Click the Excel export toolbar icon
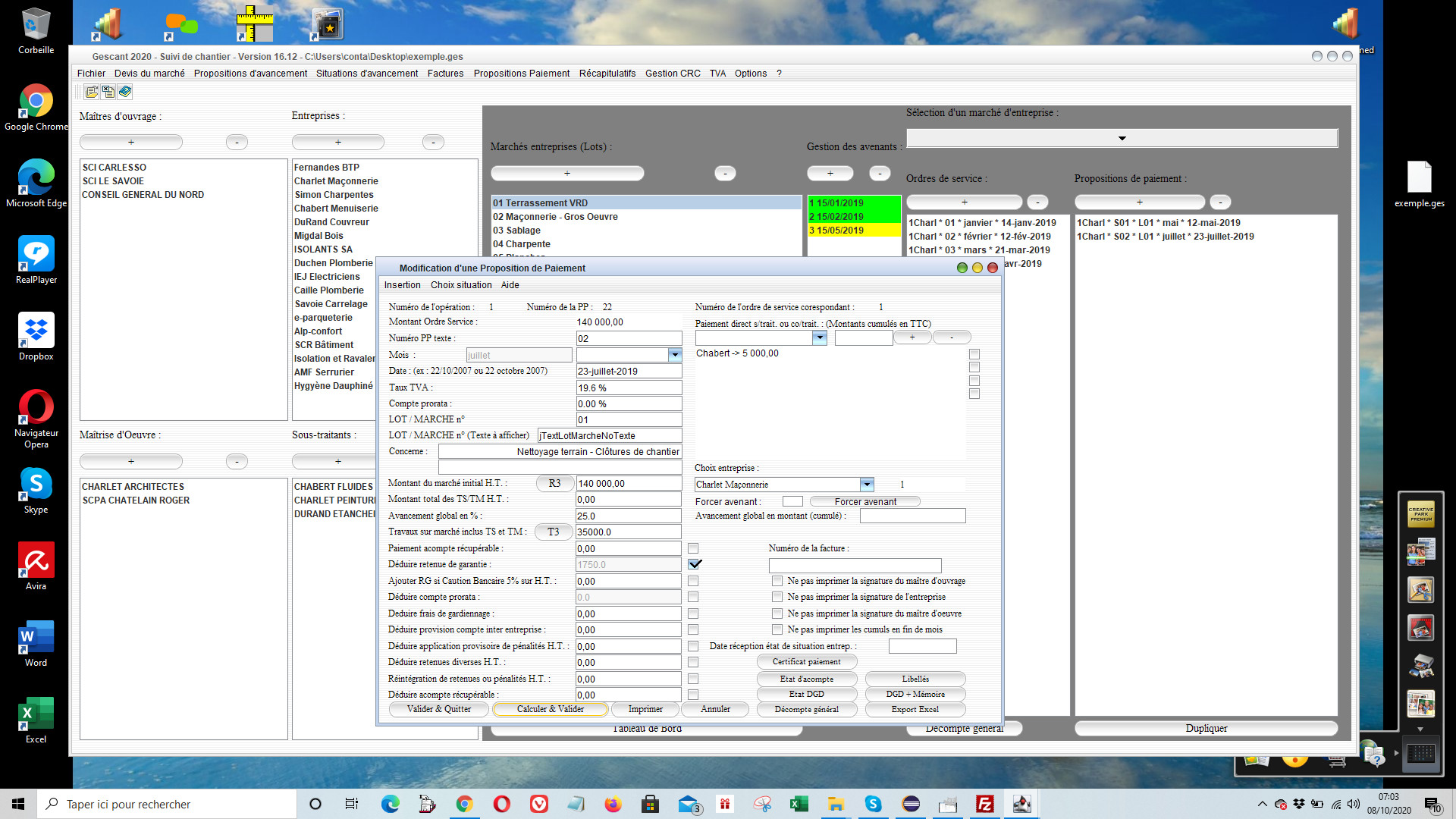 tap(108, 92)
